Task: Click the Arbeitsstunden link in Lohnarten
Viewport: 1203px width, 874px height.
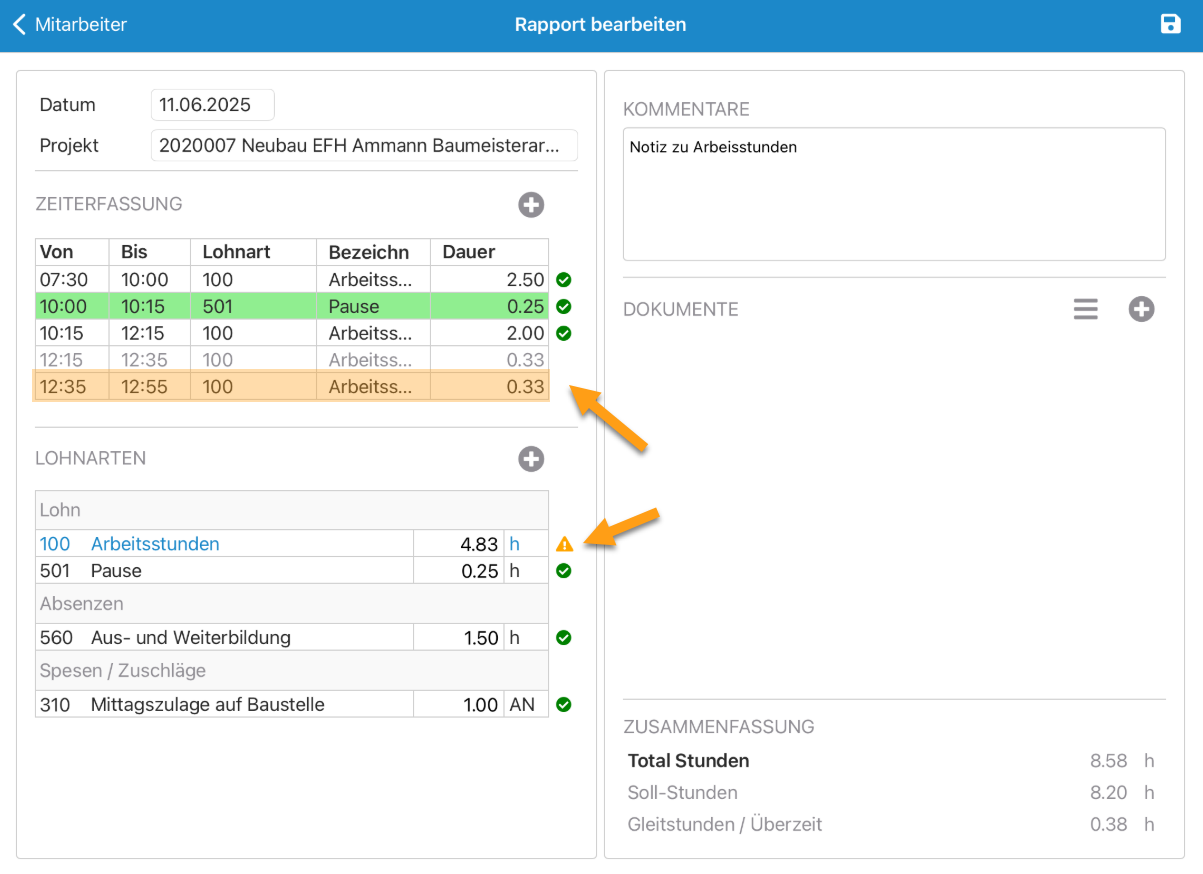Action: (155, 544)
